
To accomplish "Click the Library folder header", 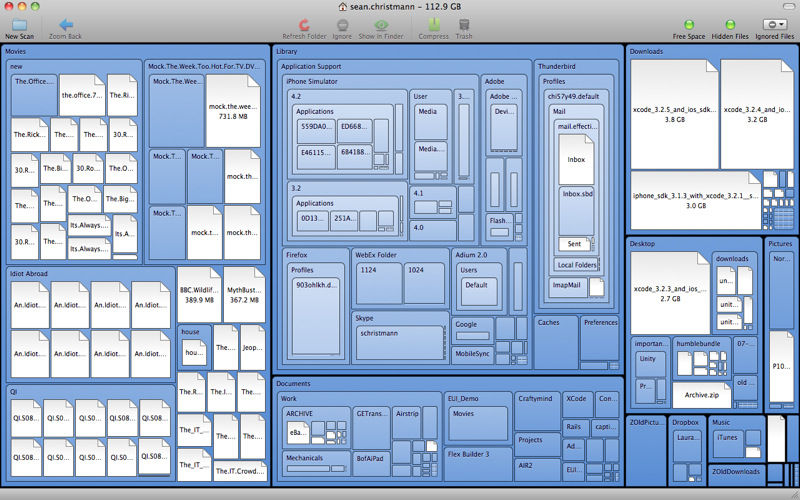I will pyautogui.click(x=287, y=52).
